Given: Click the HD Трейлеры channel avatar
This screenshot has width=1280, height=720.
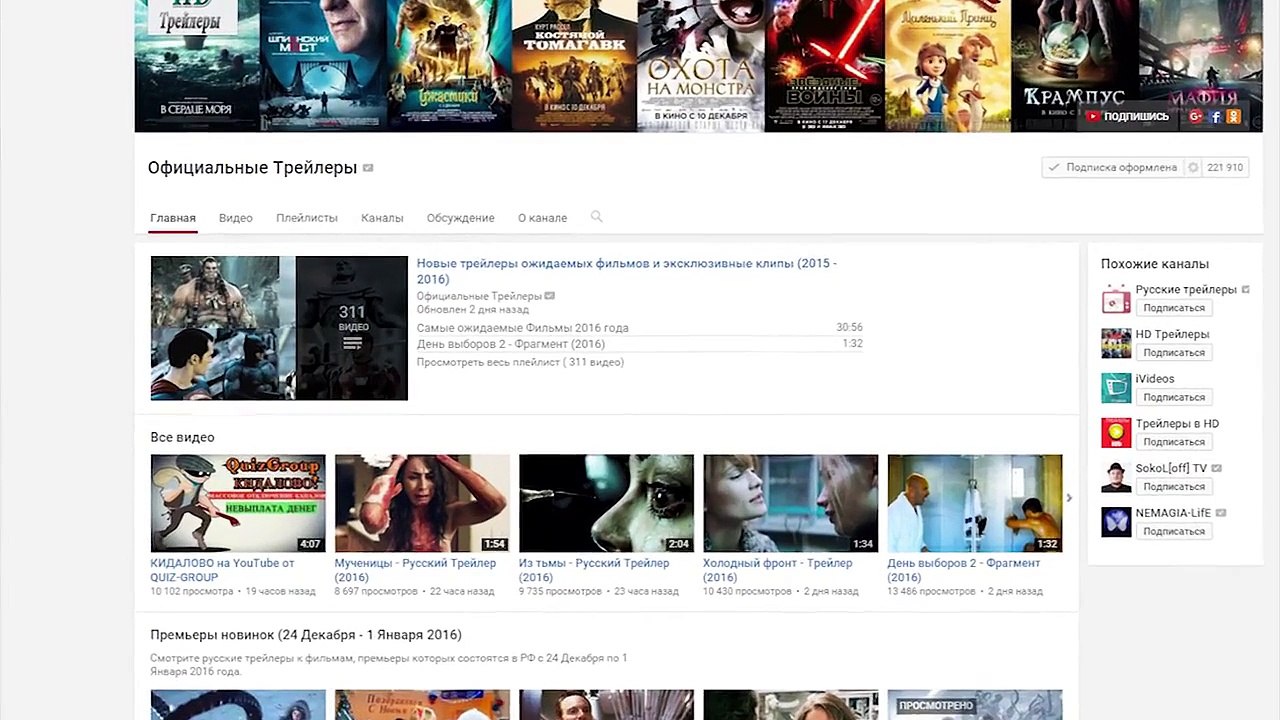Looking at the screenshot, I should pyautogui.click(x=1116, y=343).
